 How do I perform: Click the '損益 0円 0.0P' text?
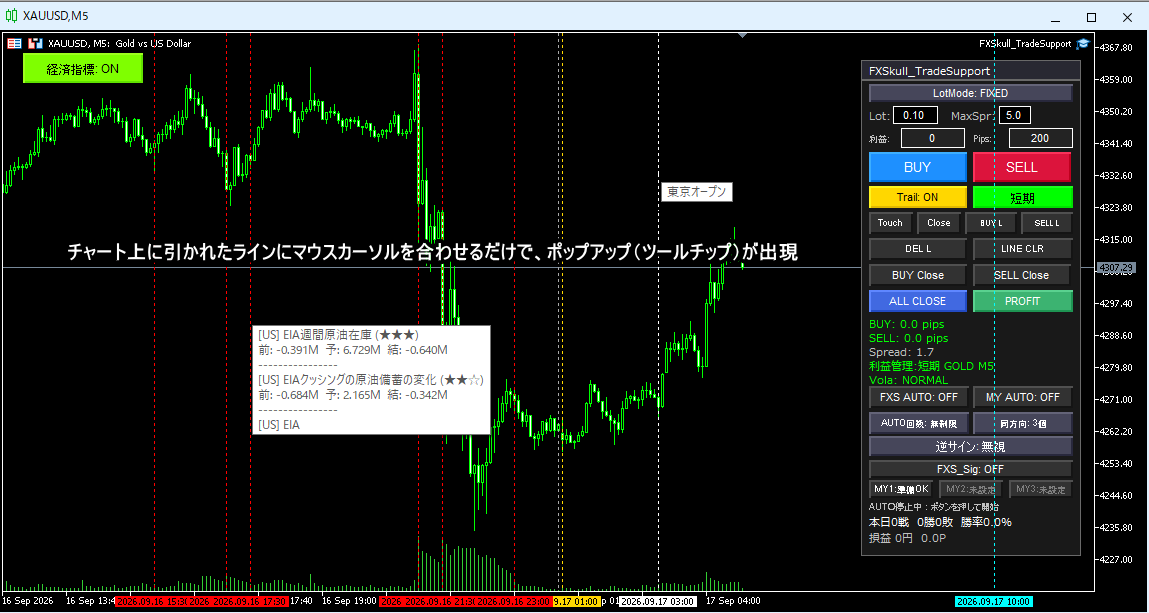pyautogui.click(x=908, y=538)
